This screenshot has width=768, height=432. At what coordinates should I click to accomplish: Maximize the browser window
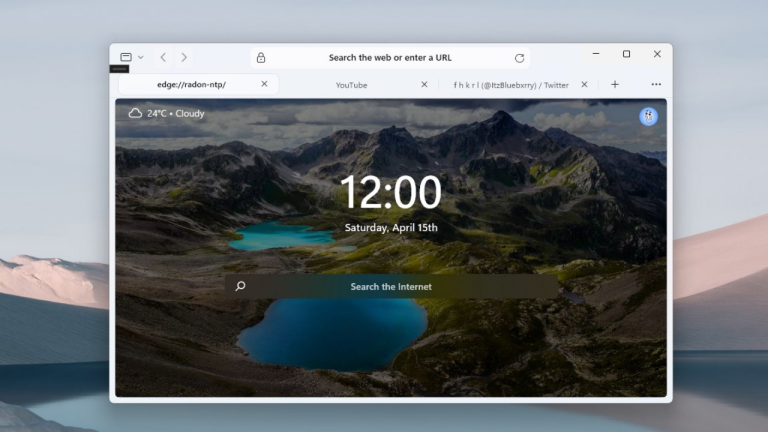pos(626,54)
